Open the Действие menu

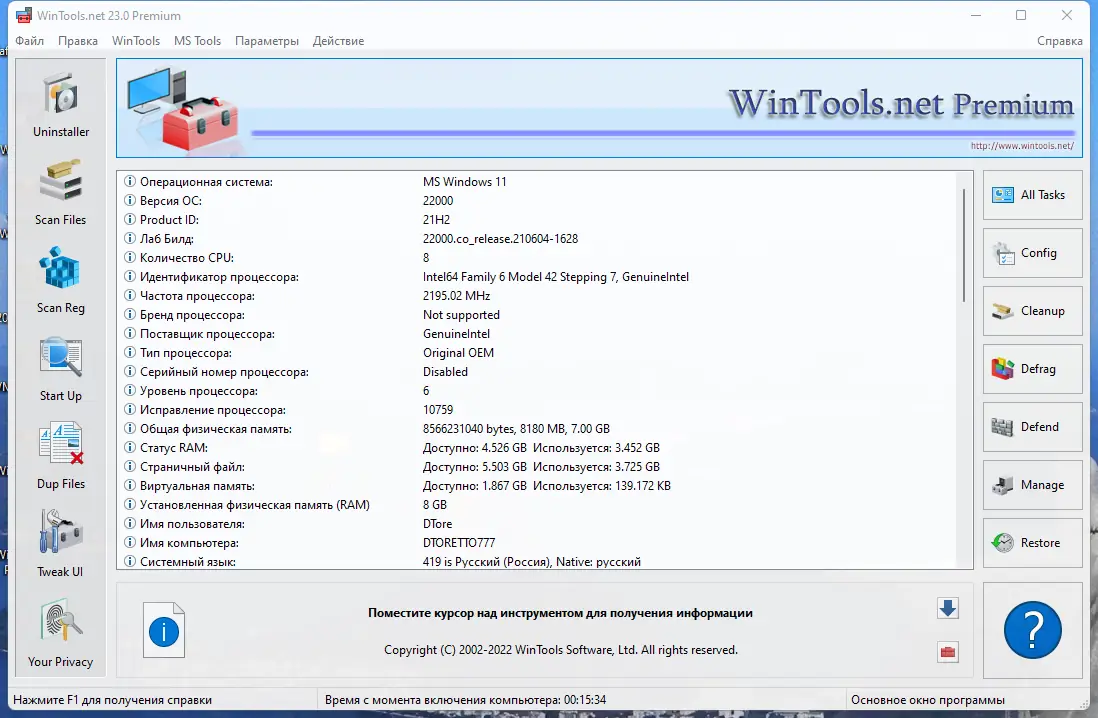click(338, 41)
